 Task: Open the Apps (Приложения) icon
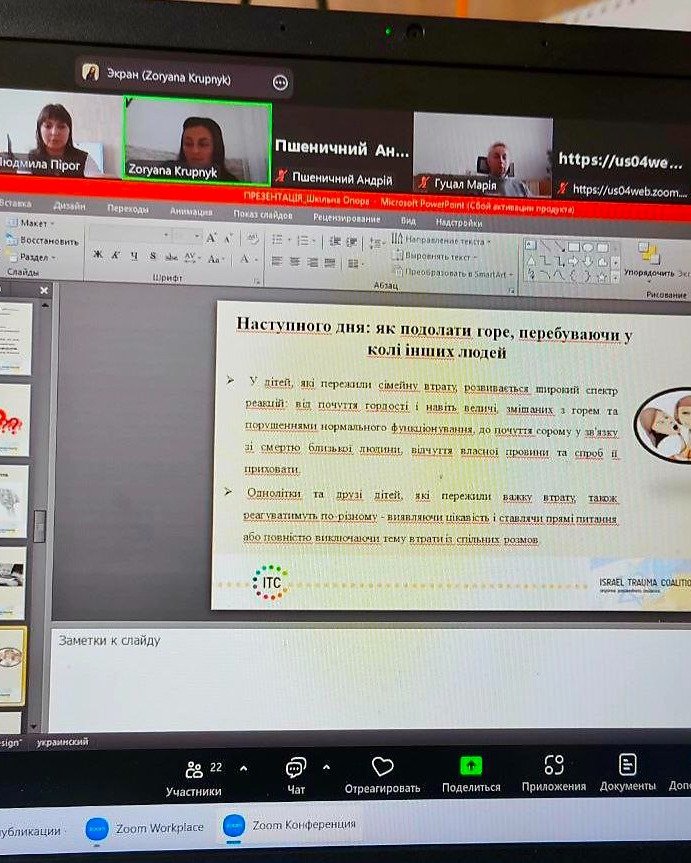pyautogui.click(x=553, y=766)
